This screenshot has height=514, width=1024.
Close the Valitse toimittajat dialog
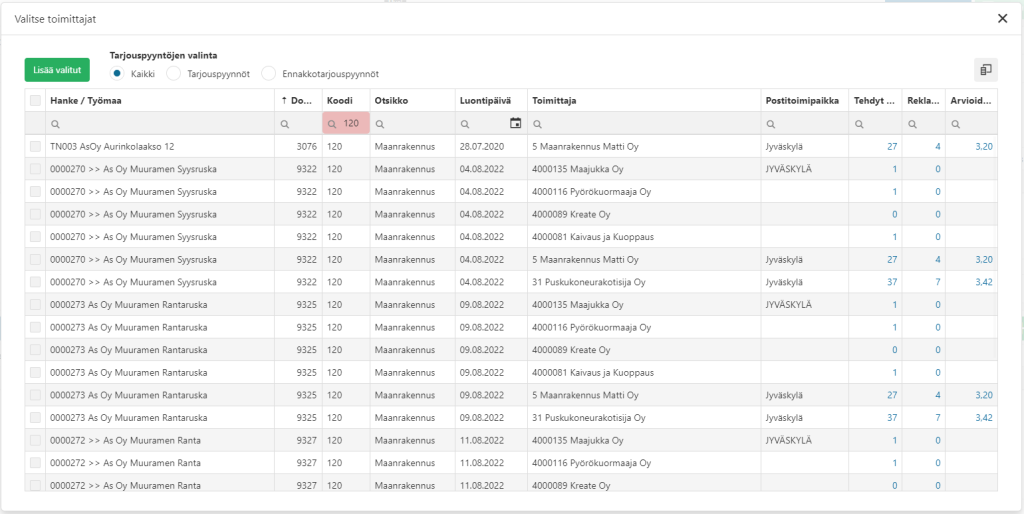1002,19
